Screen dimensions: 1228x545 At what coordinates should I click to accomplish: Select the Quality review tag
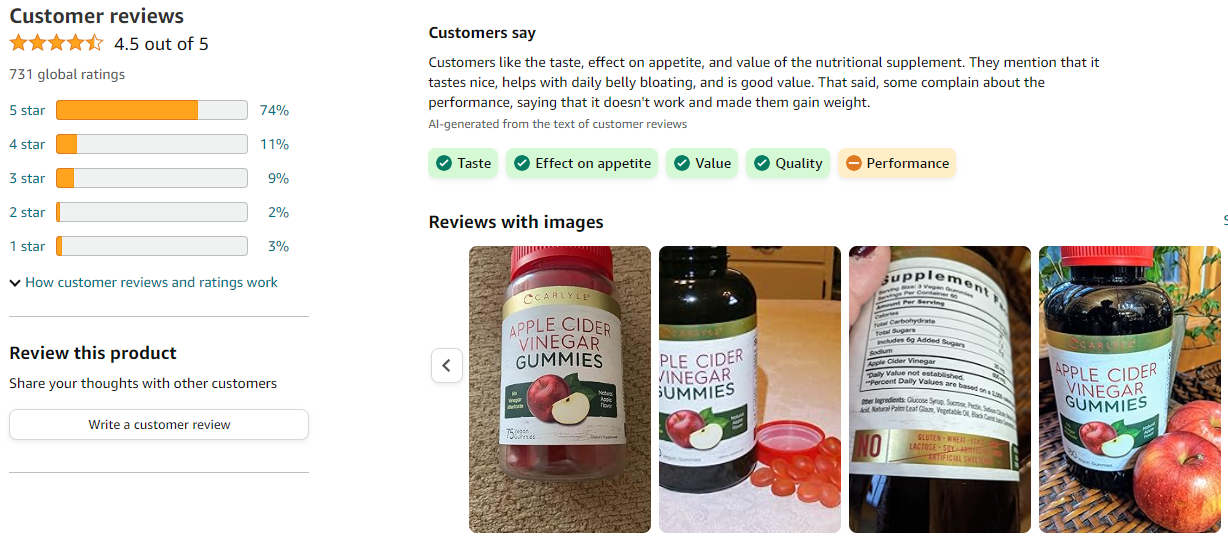click(788, 163)
